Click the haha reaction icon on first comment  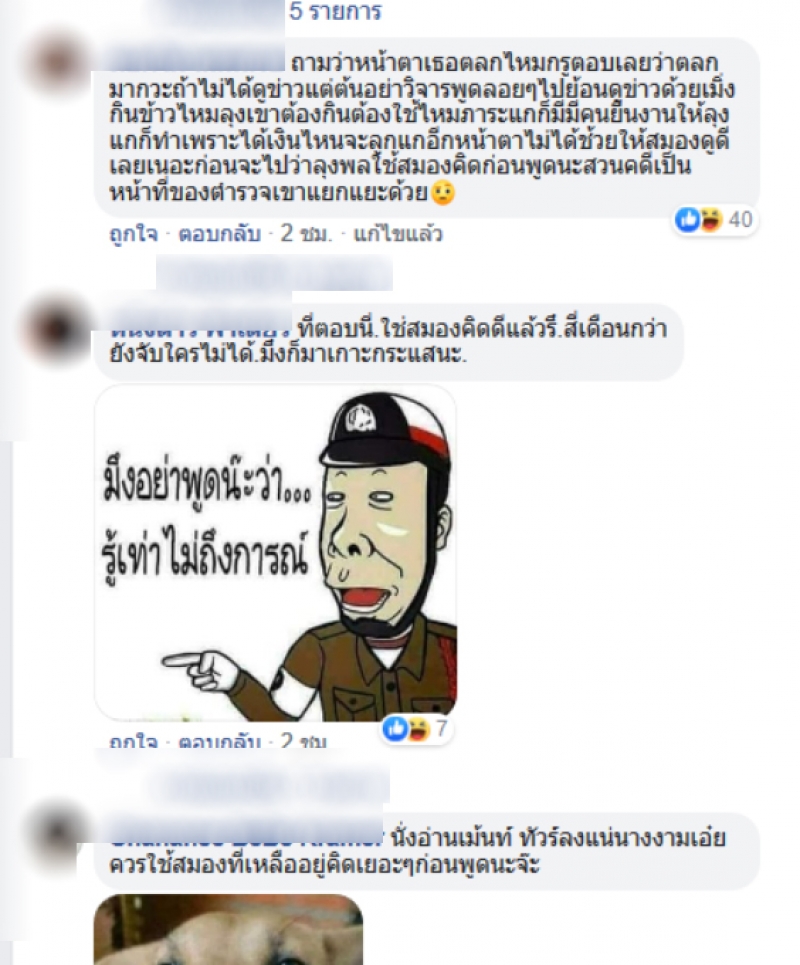click(x=710, y=220)
